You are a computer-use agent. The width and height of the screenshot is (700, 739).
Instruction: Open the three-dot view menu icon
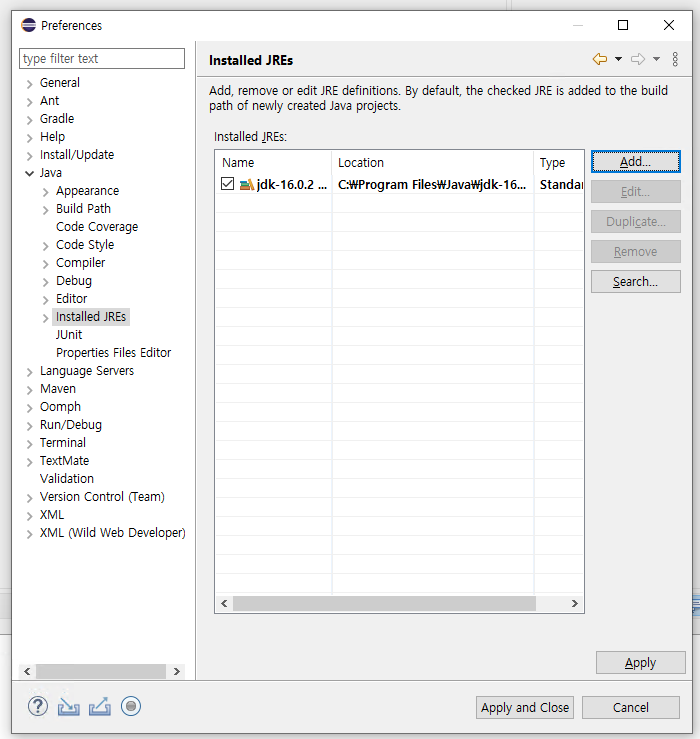675,60
